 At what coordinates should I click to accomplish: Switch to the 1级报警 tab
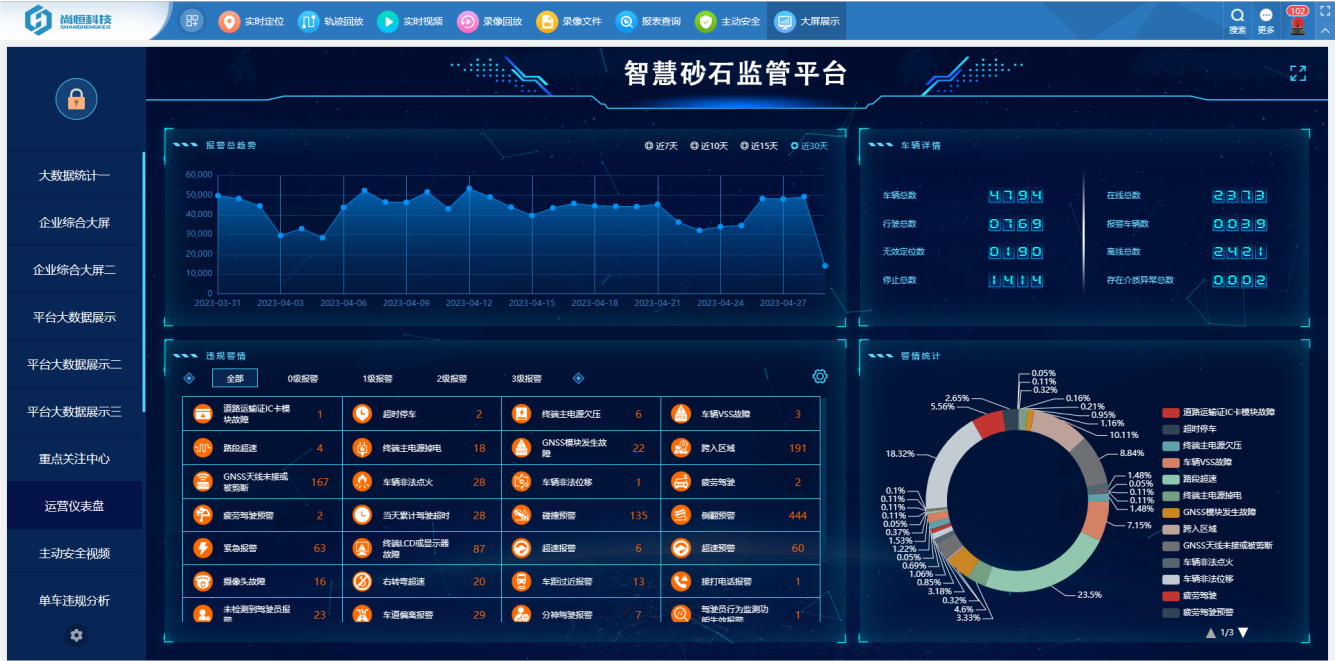coord(377,379)
